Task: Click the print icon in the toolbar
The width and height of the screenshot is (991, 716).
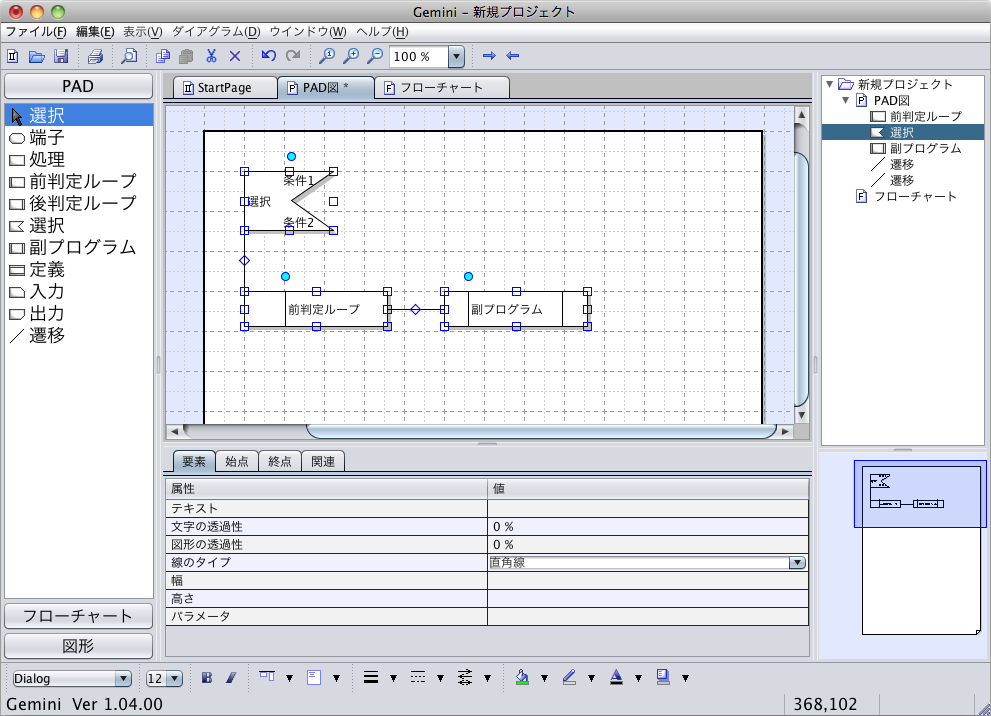Action: (x=95, y=56)
